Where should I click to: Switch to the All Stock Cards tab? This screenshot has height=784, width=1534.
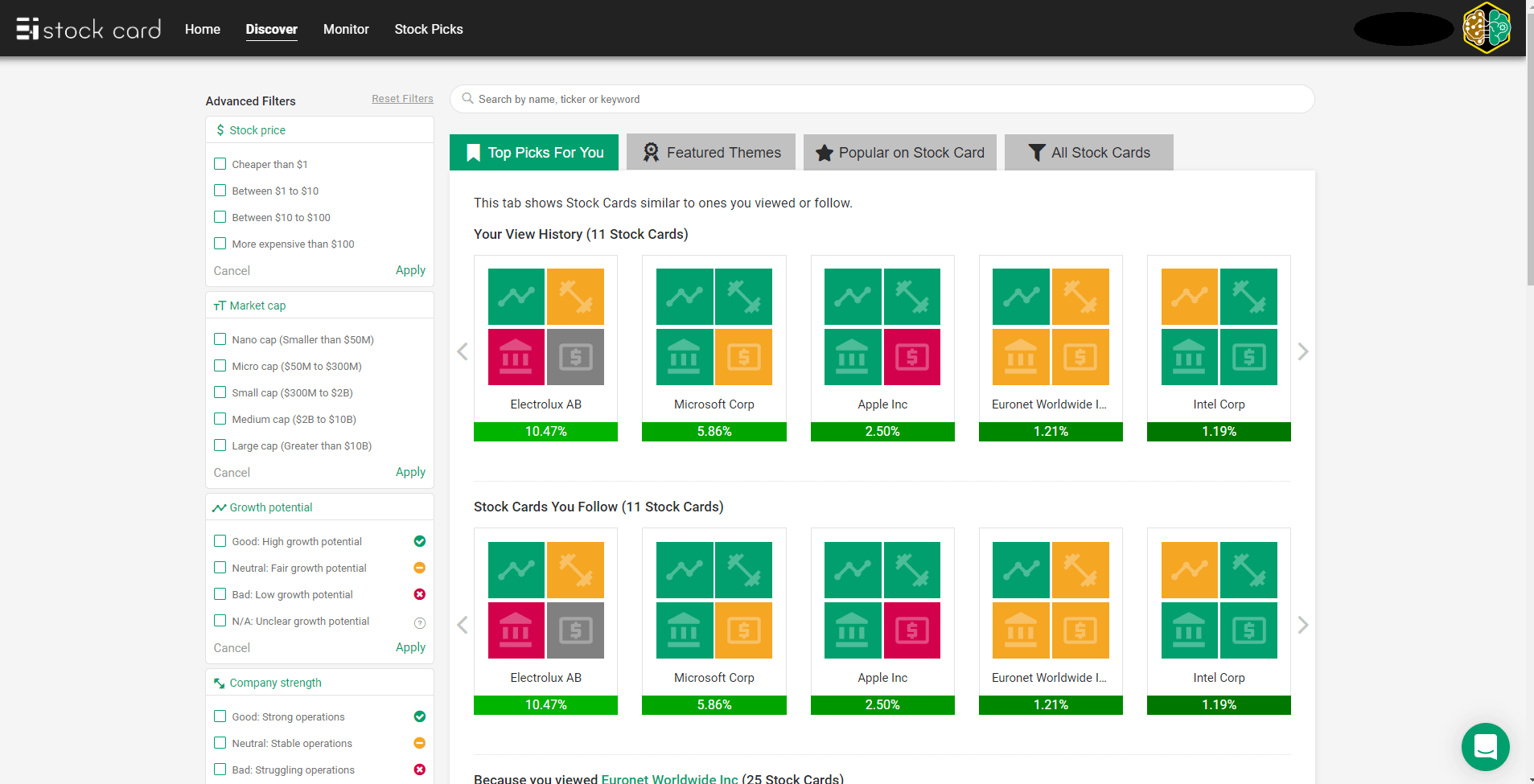coord(1089,152)
